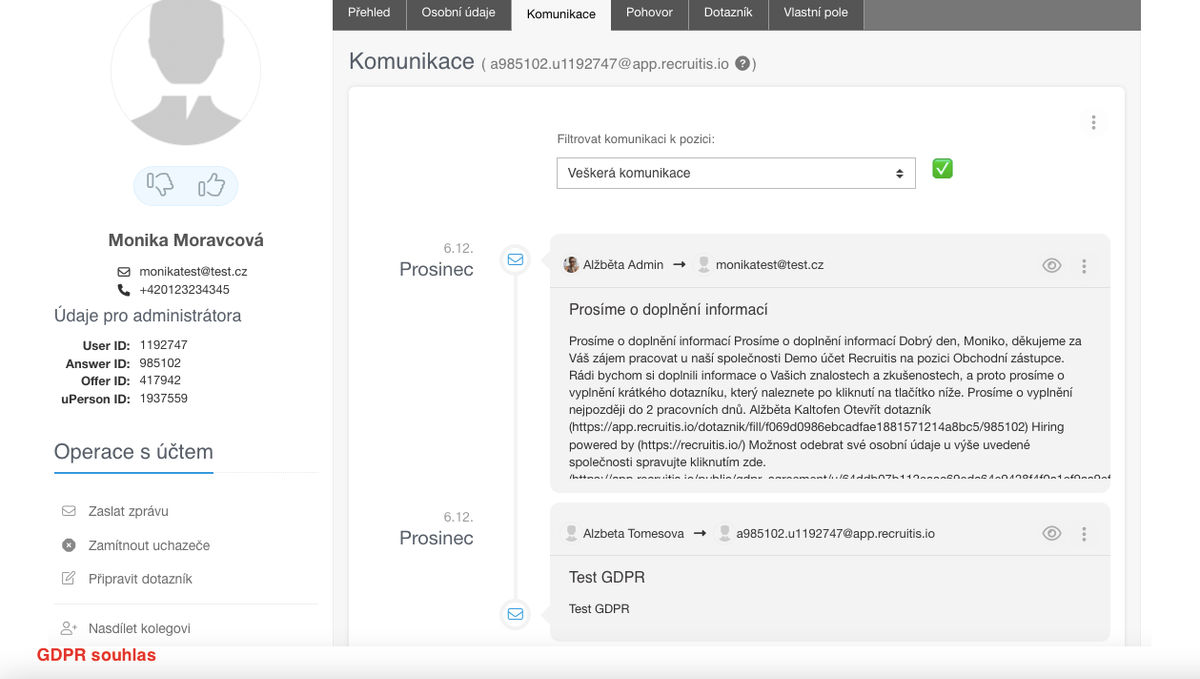
Task: Click the thumbs up rating icon
Action: click(x=211, y=185)
